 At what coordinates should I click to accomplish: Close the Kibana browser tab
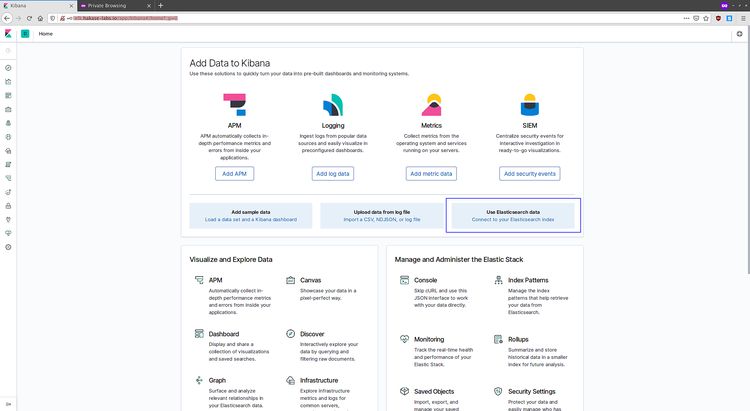click(x=71, y=6)
